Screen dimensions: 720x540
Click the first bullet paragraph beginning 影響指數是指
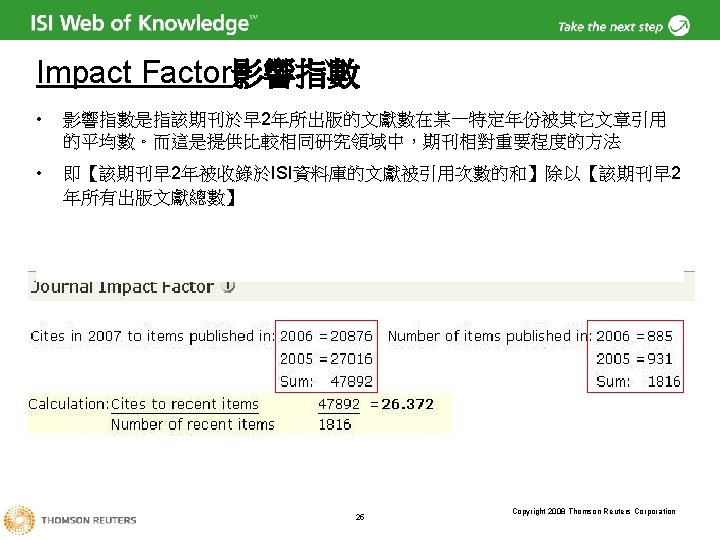coord(365,131)
